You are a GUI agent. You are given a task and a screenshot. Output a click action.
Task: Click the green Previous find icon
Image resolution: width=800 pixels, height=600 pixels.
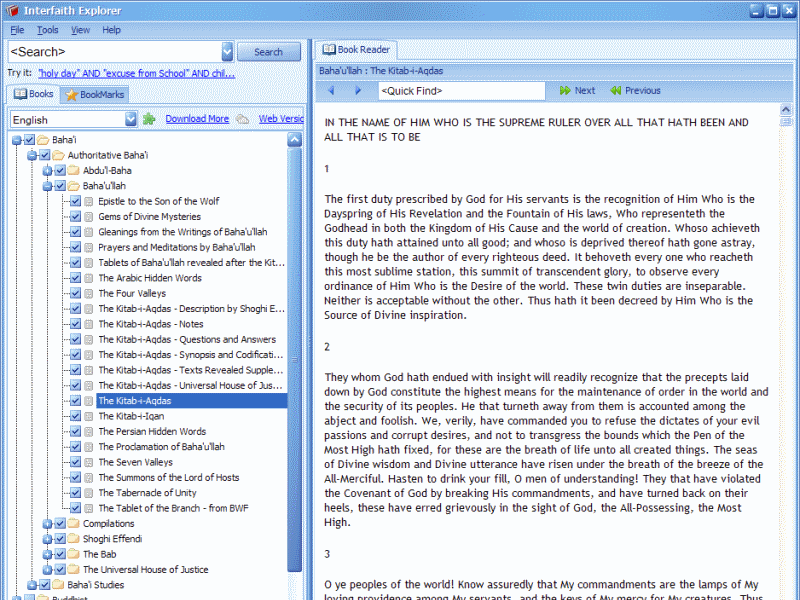[615, 91]
